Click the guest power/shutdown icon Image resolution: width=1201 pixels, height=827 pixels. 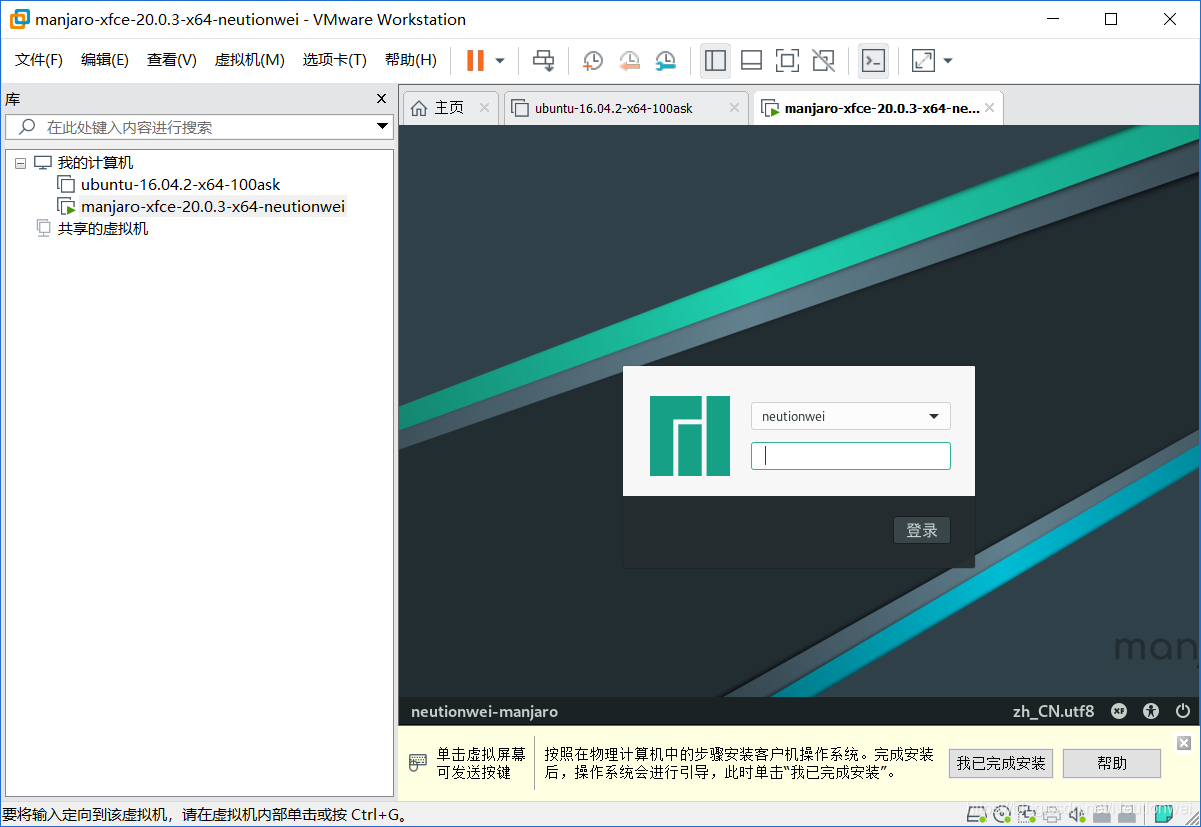click(x=1183, y=712)
